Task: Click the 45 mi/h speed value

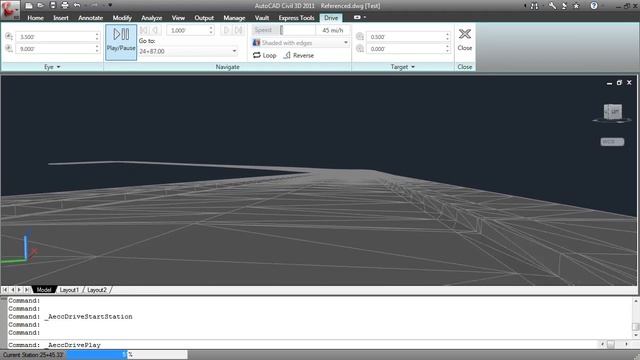Action: click(333, 30)
